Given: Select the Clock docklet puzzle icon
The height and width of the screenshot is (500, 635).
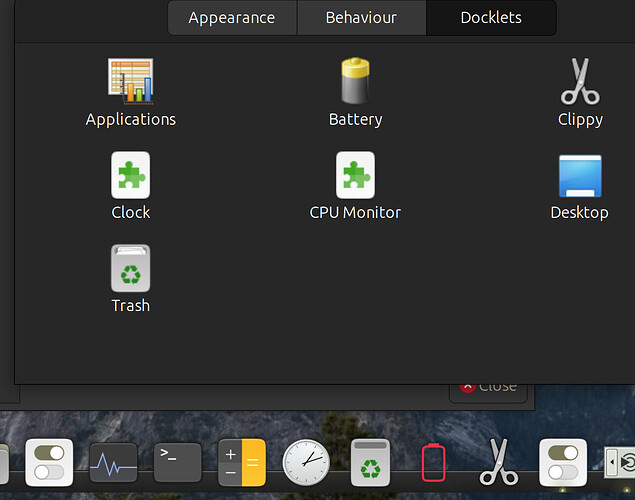Looking at the screenshot, I should pyautogui.click(x=130, y=175).
